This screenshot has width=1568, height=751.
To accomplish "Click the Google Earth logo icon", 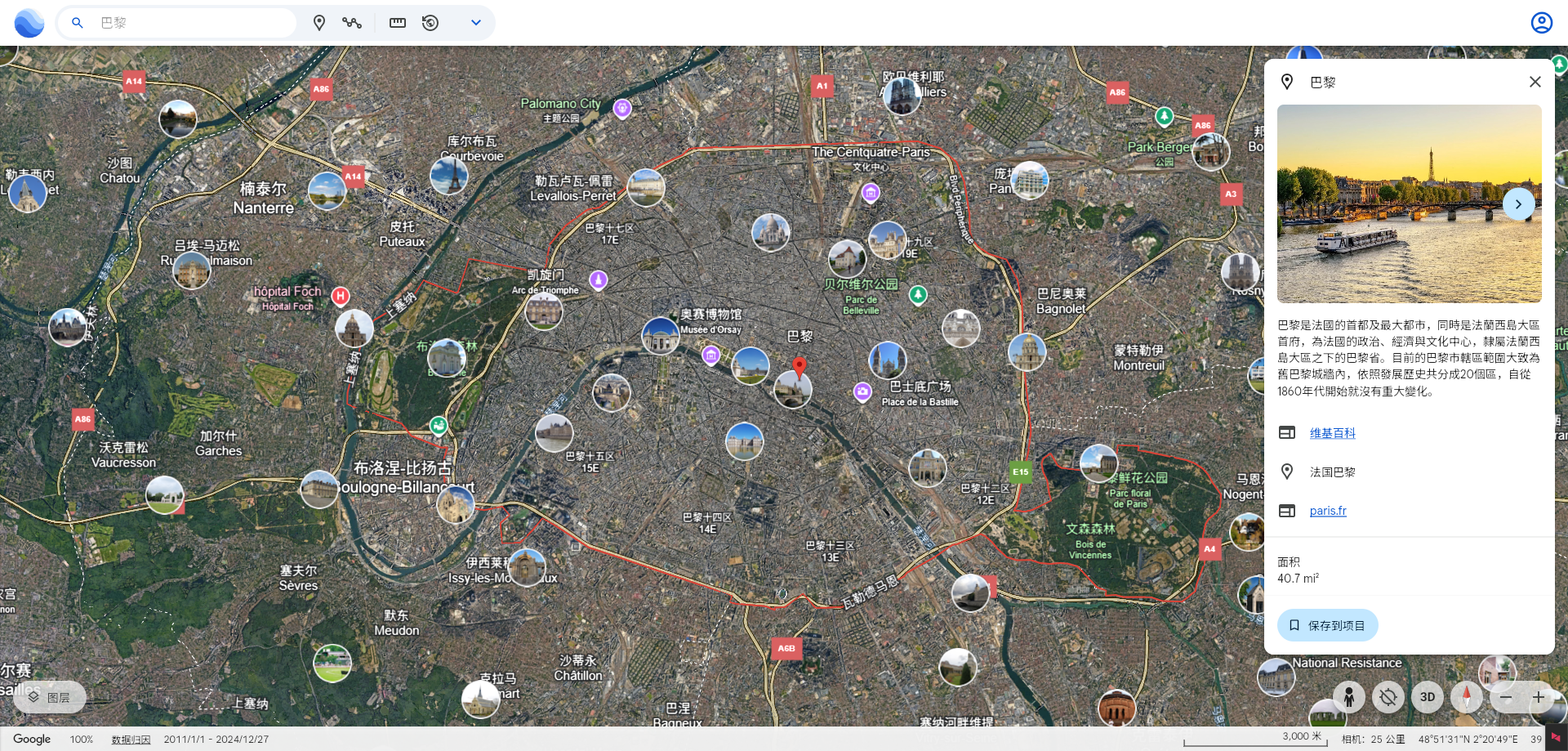I will point(29,23).
